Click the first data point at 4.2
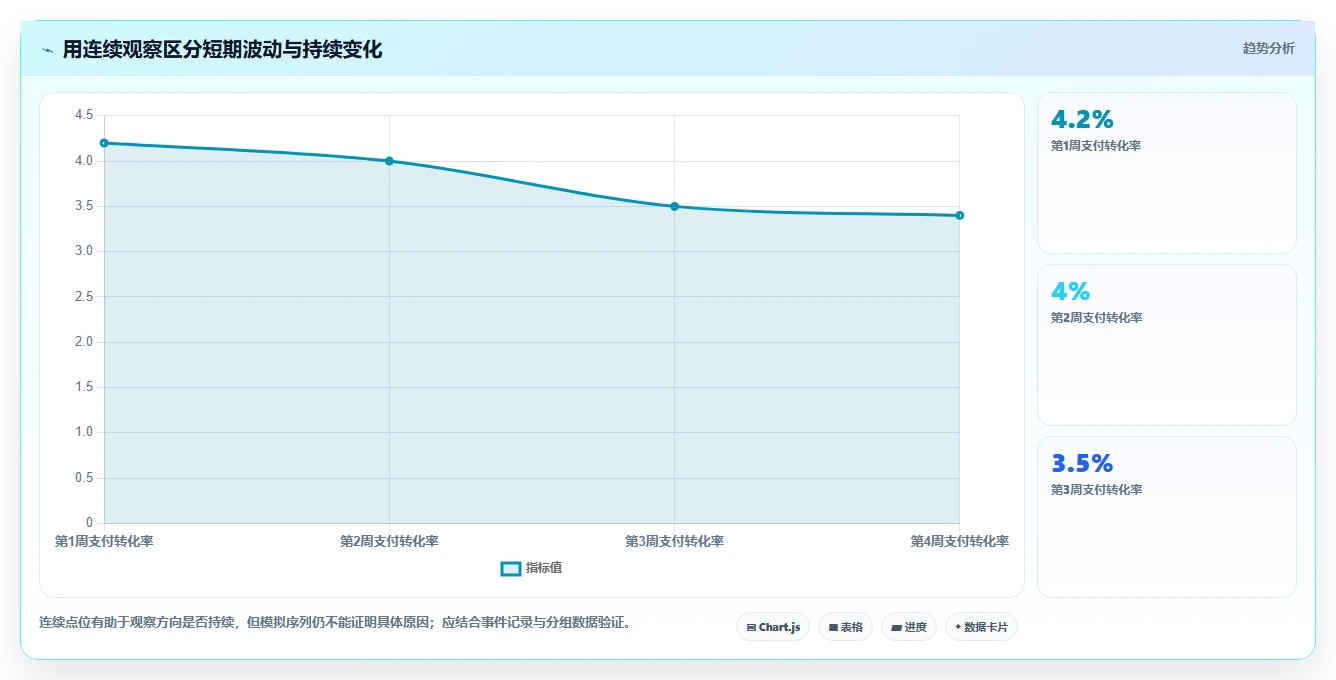This screenshot has width=1336, height=680. coord(104,143)
